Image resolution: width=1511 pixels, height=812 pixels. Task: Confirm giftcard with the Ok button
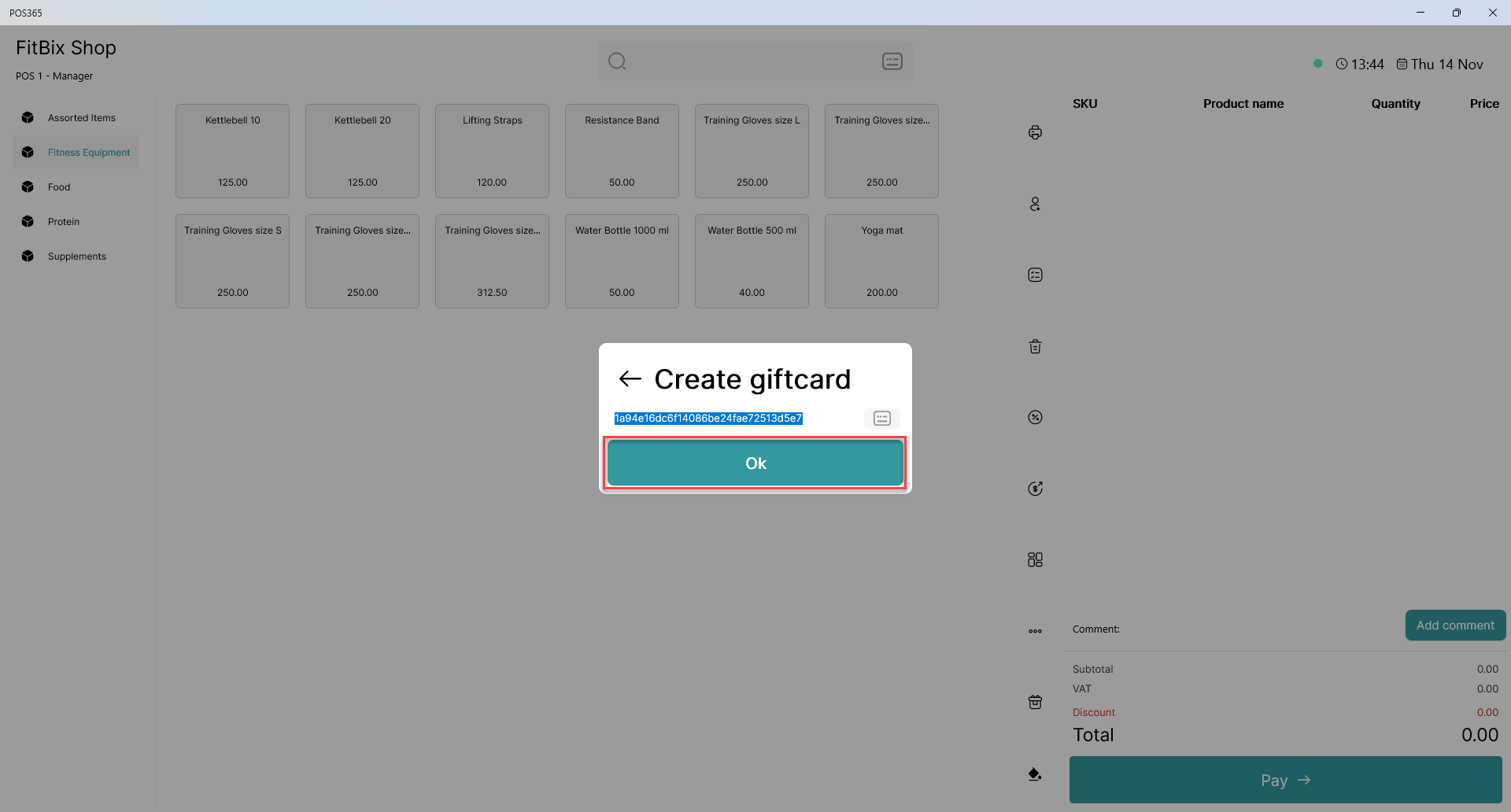tap(755, 463)
